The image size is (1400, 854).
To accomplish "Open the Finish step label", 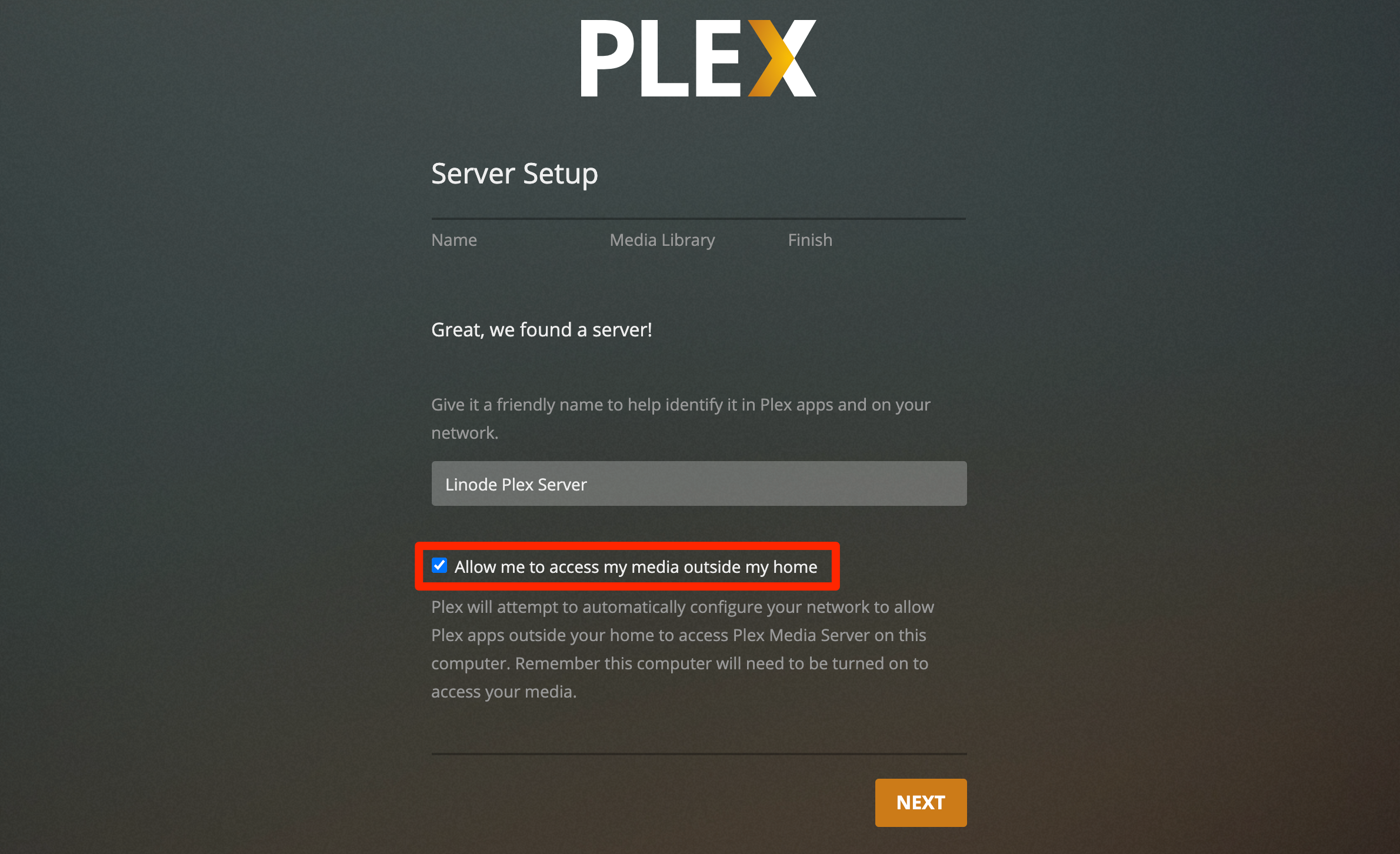I will point(809,240).
